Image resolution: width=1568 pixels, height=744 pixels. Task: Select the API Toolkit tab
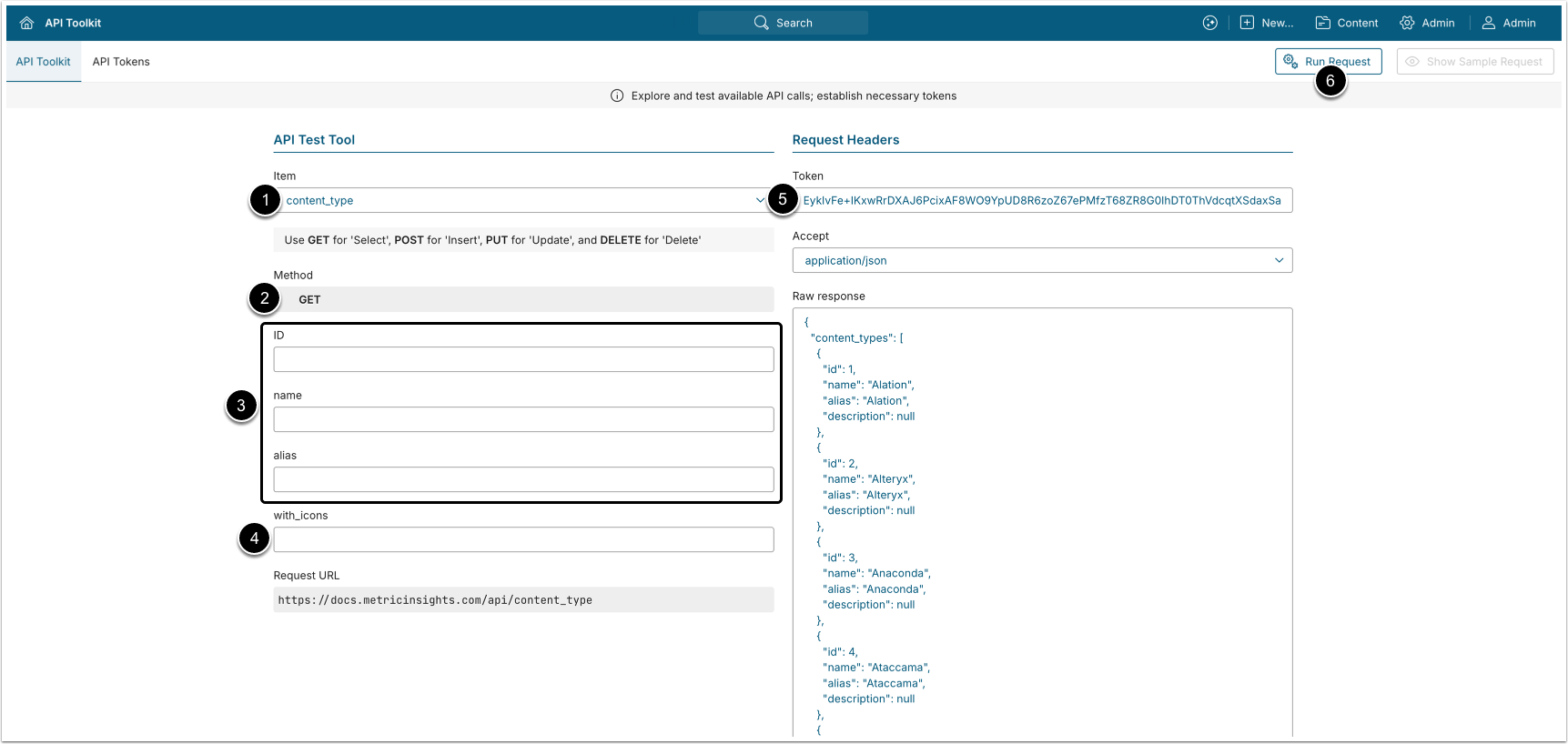pyautogui.click(x=43, y=62)
